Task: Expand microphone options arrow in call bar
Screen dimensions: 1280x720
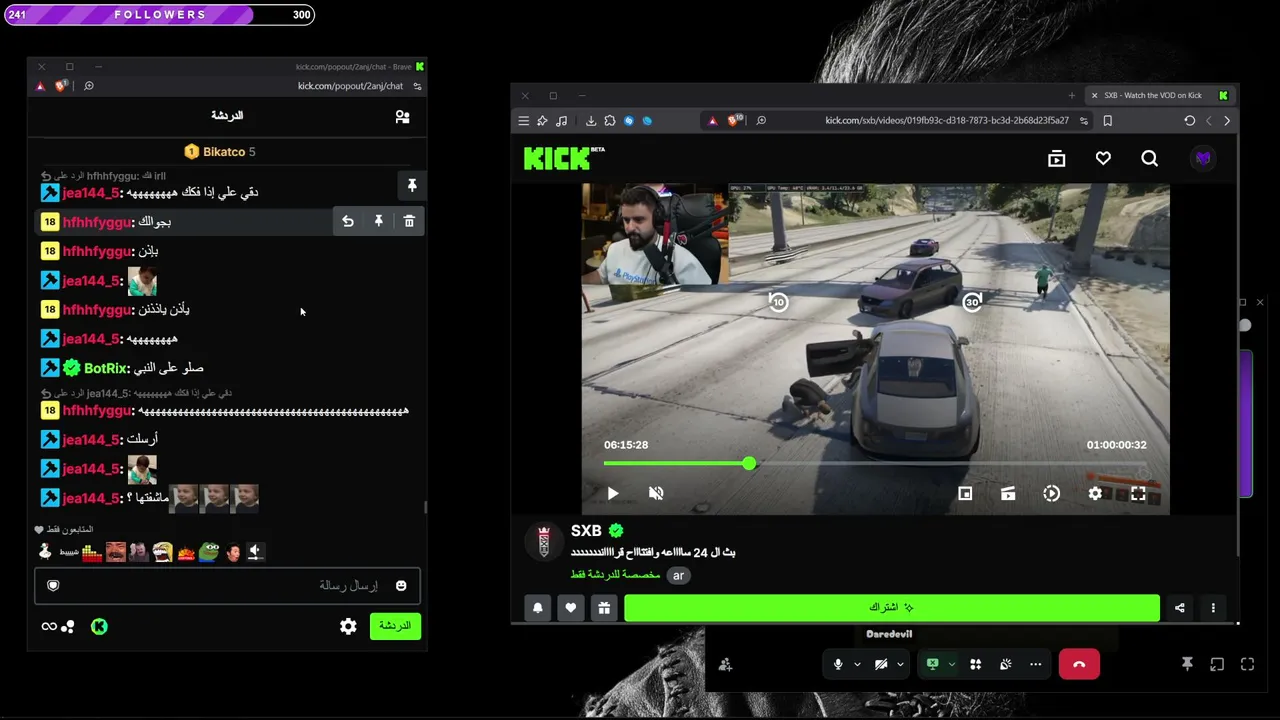Action: pyautogui.click(x=857, y=665)
